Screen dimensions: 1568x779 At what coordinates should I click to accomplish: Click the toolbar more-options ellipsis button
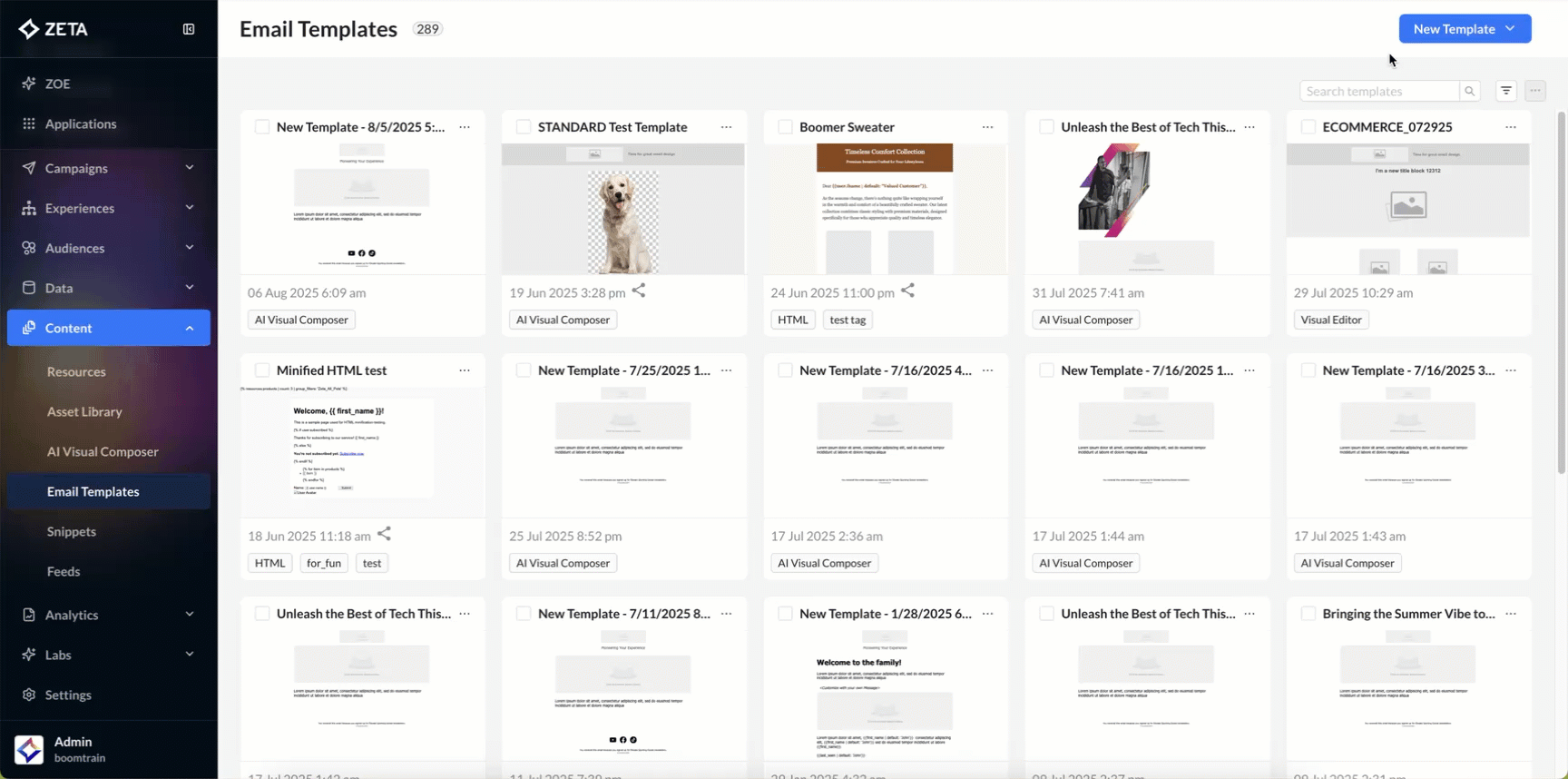(1535, 91)
